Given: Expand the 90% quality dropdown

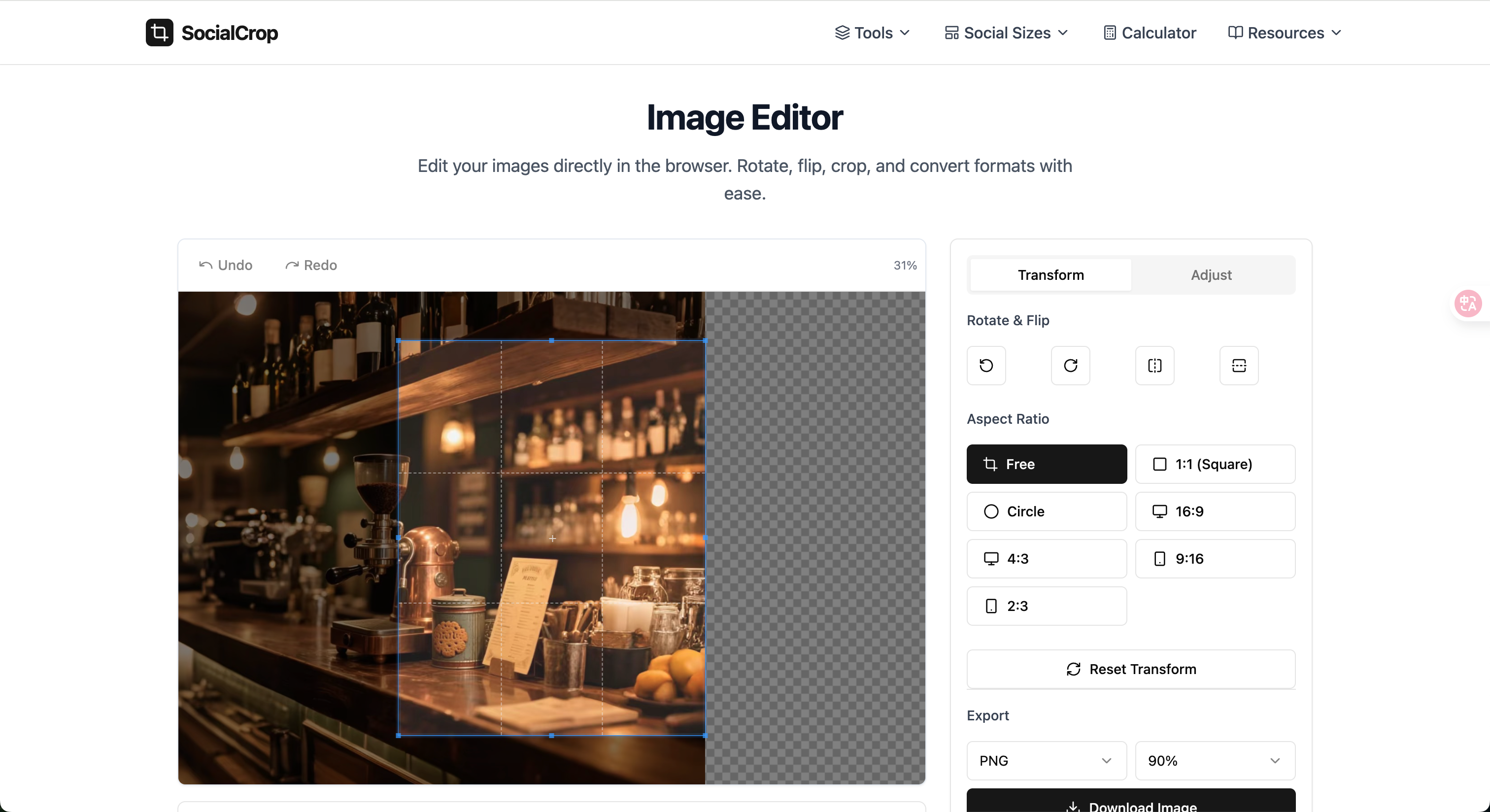Looking at the screenshot, I should point(1214,761).
